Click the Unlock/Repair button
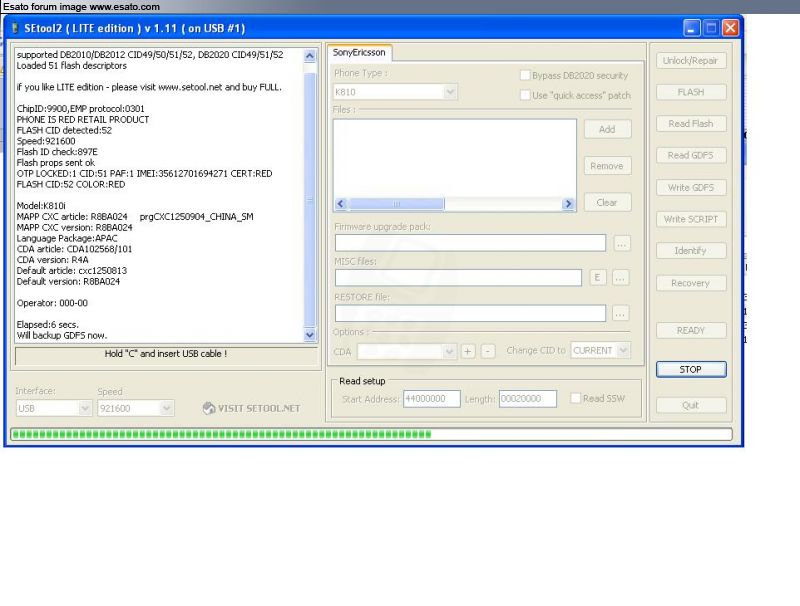Image resolution: width=800 pixels, height=606 pixels. (x=690, y=61)
